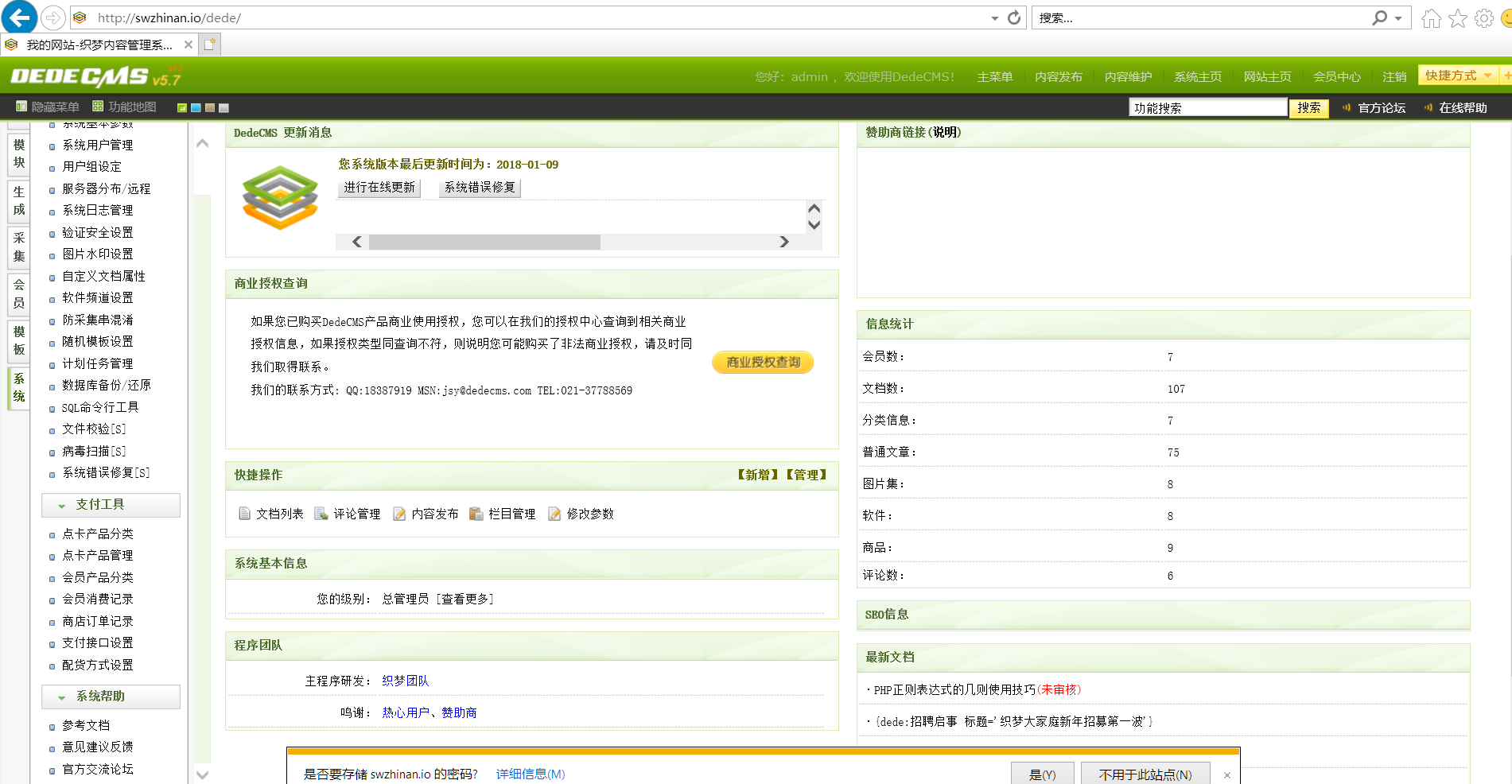Open 网站主页 in top navigation
This screenshot has width=1512, height=784.
pyautogui.click(x=1267, y=76)
